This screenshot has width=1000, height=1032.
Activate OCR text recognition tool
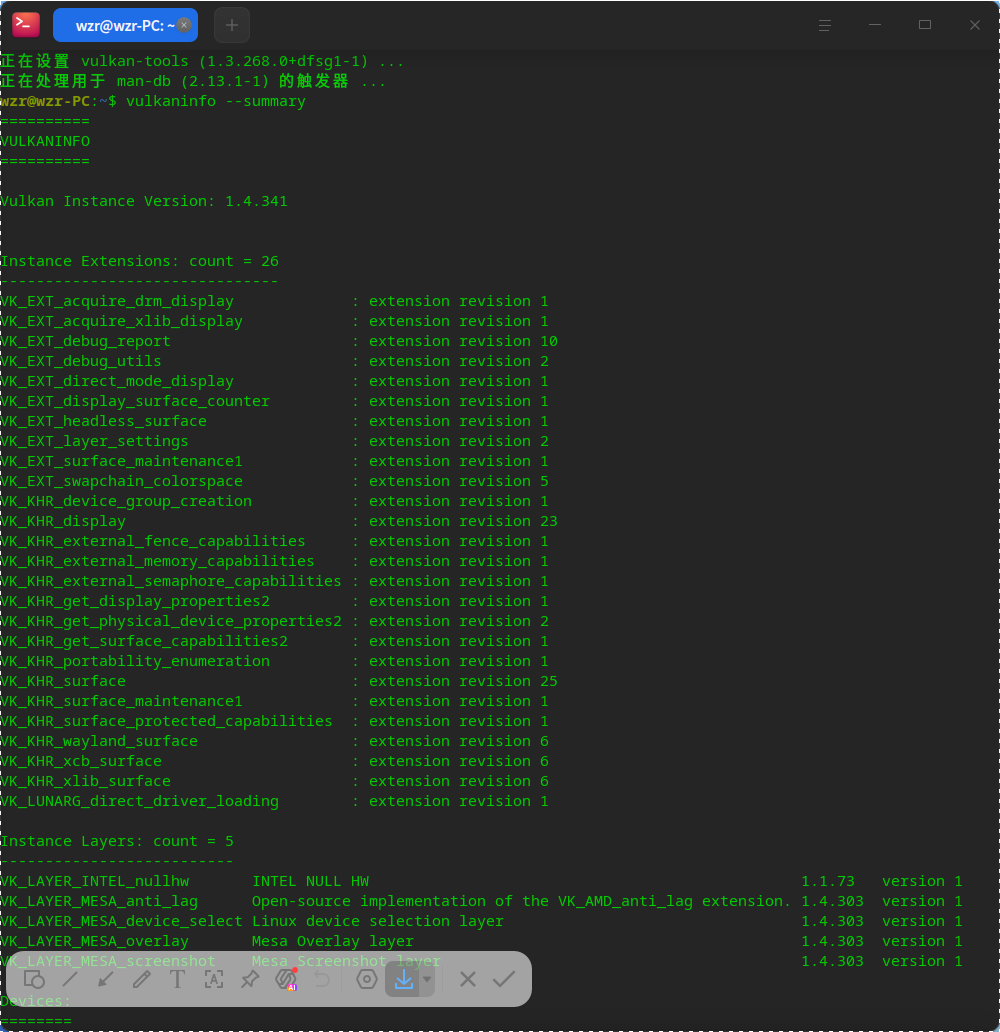(214, 979)
